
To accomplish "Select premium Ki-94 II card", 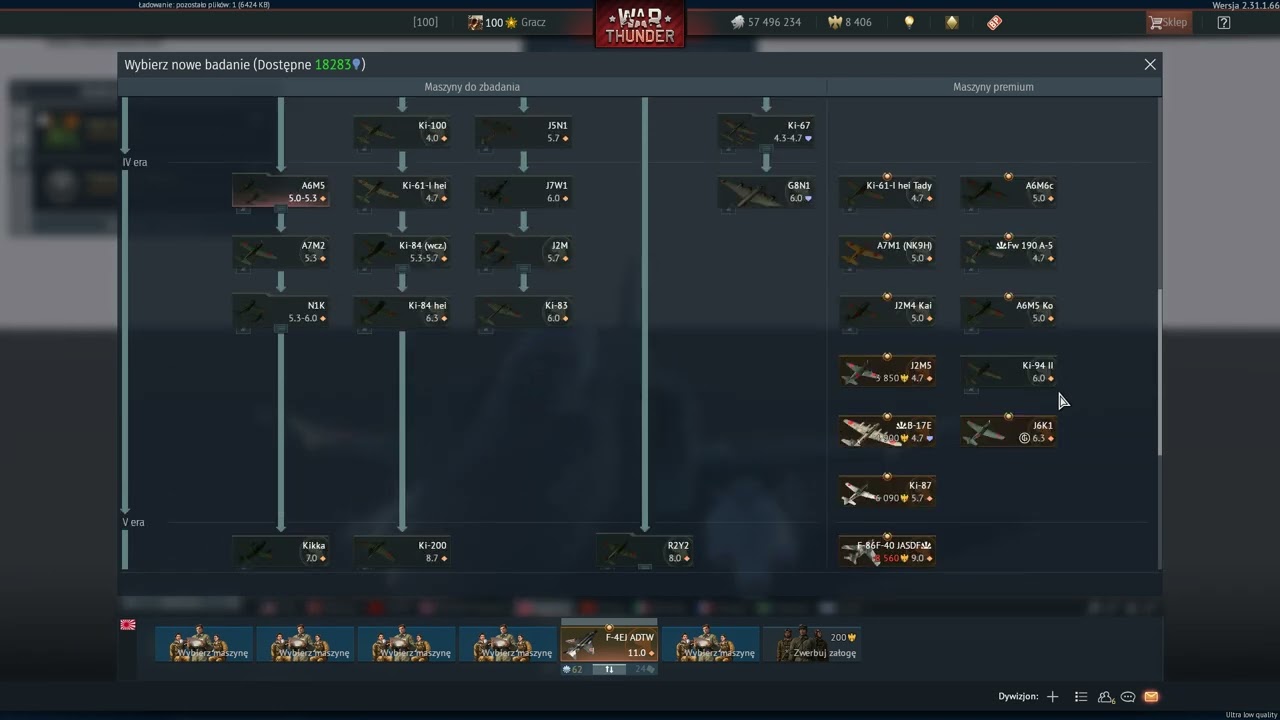I will (1008, 372).
